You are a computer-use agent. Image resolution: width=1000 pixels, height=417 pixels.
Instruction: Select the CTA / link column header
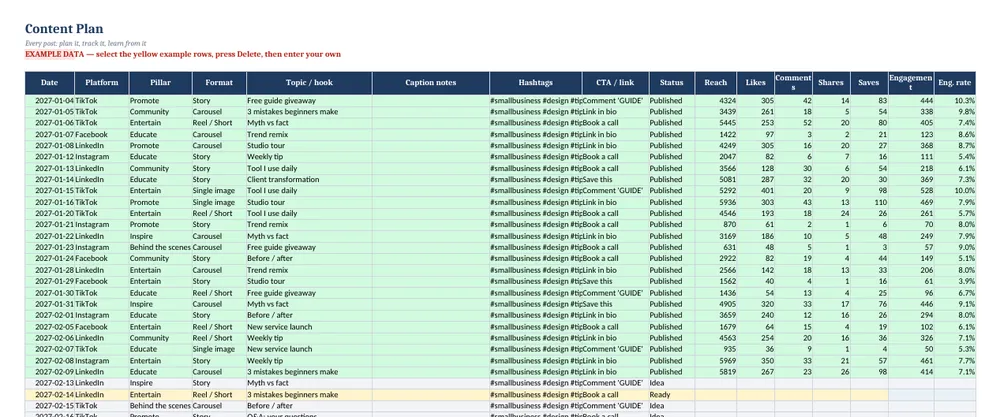[615, 83]
